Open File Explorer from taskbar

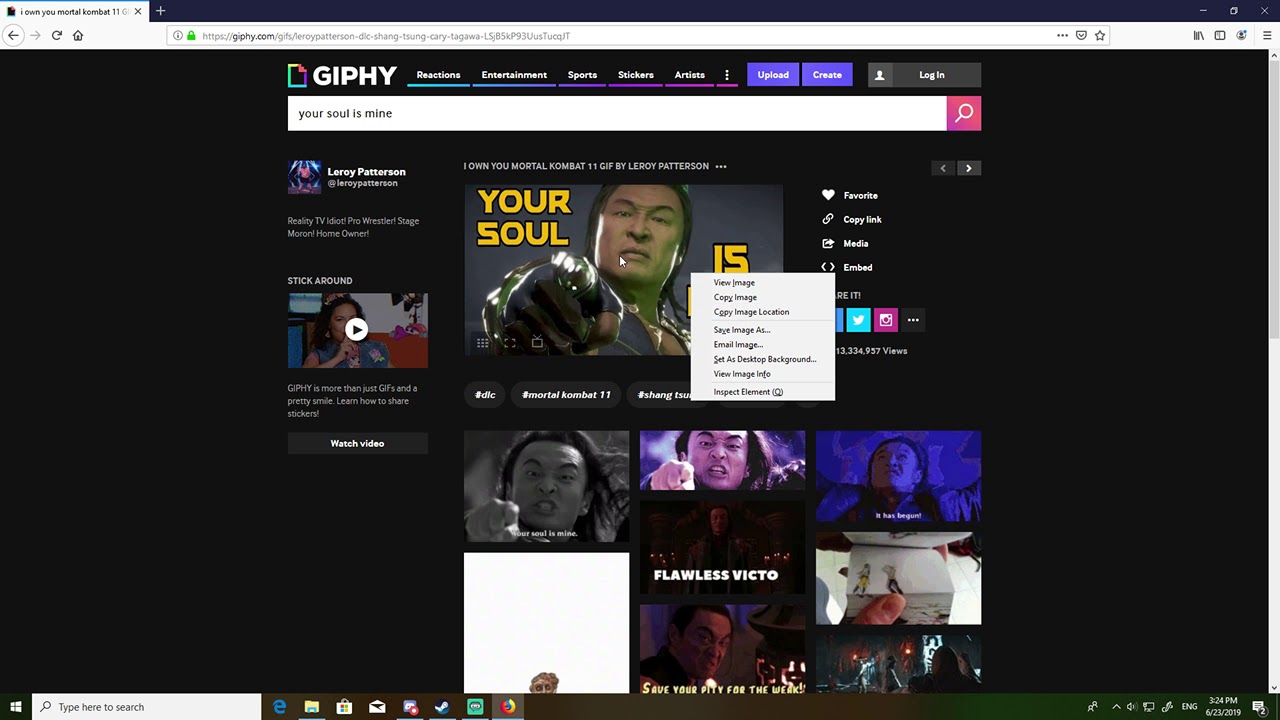click(x=312, y=707)
